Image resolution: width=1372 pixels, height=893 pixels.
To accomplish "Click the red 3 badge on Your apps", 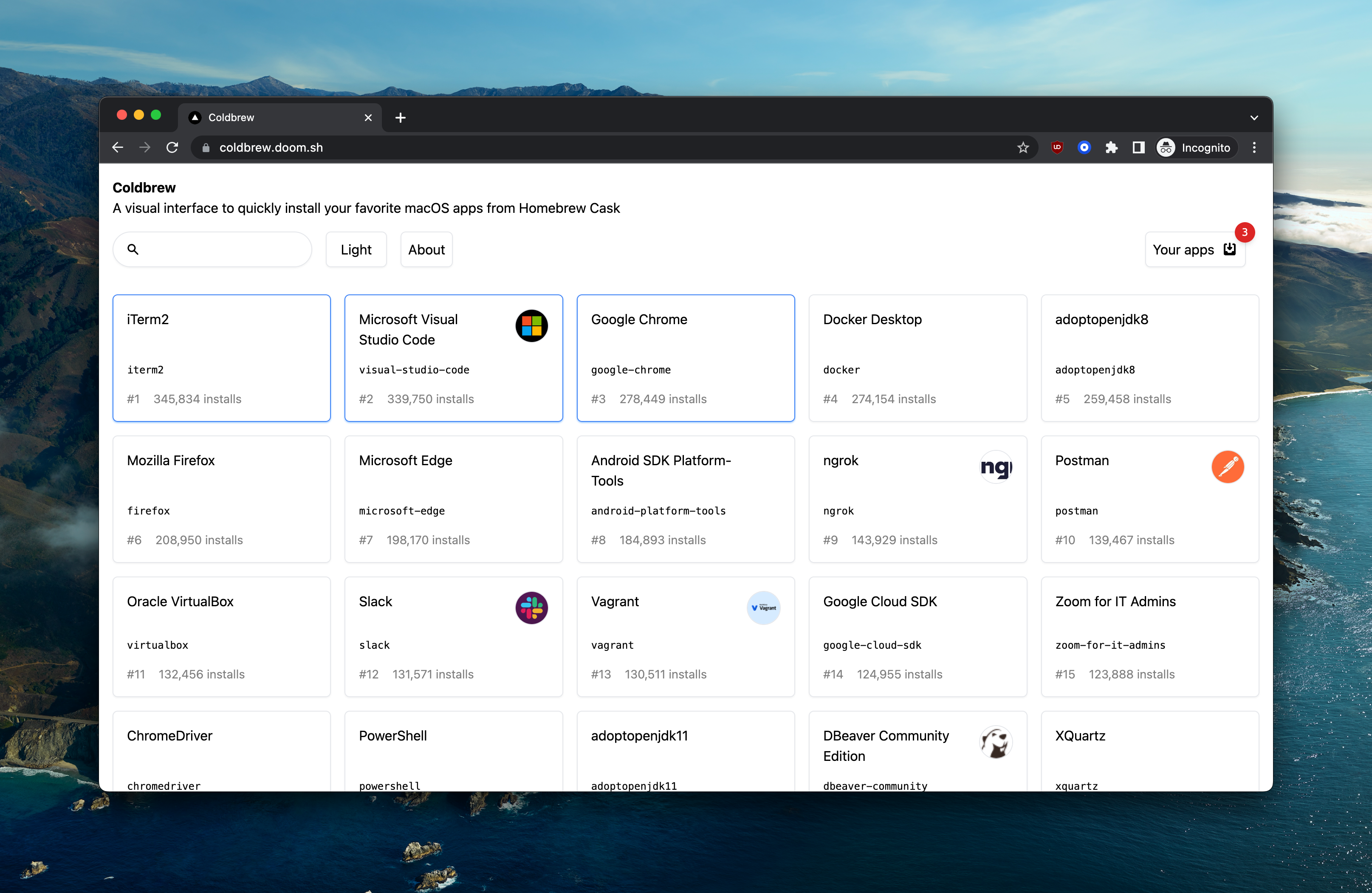I will coord(1244,232).
